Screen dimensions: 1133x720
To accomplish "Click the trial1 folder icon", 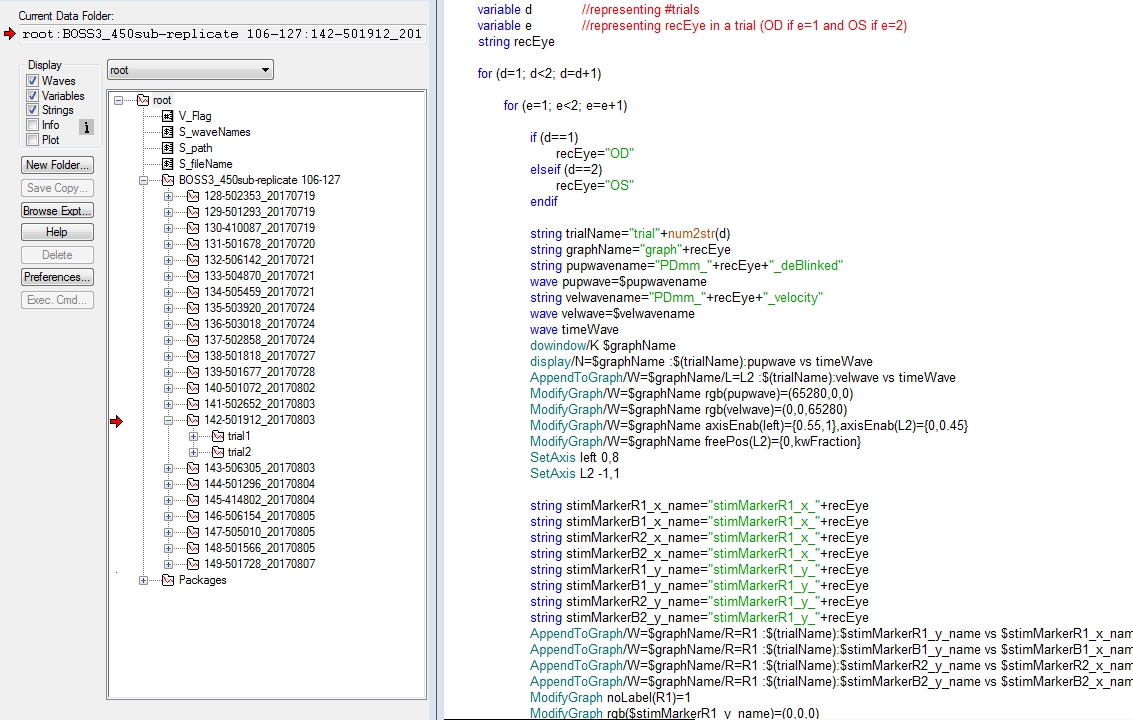I will 218,436.
